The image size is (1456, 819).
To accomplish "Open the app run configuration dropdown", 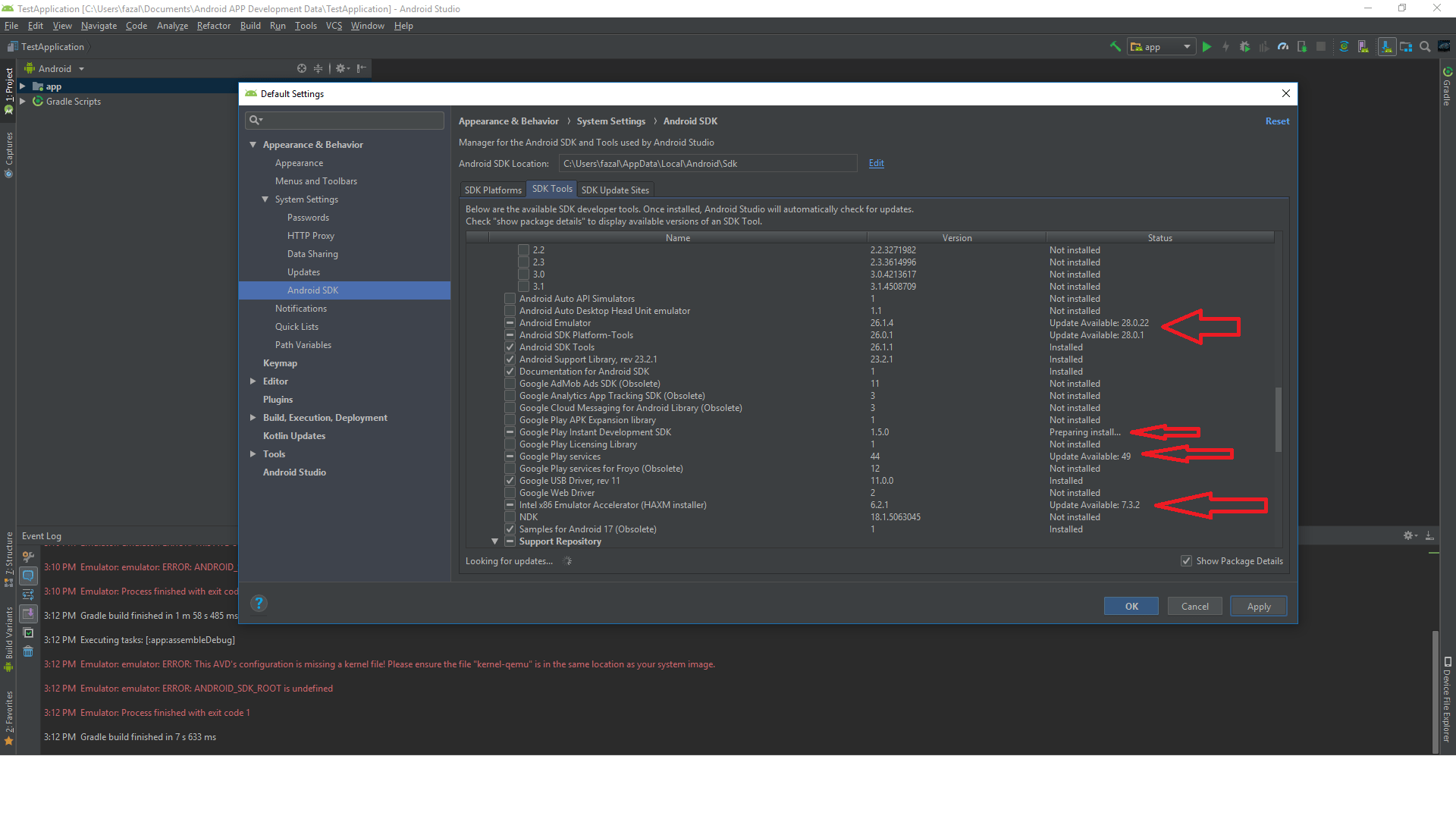I will point(1161,47).
